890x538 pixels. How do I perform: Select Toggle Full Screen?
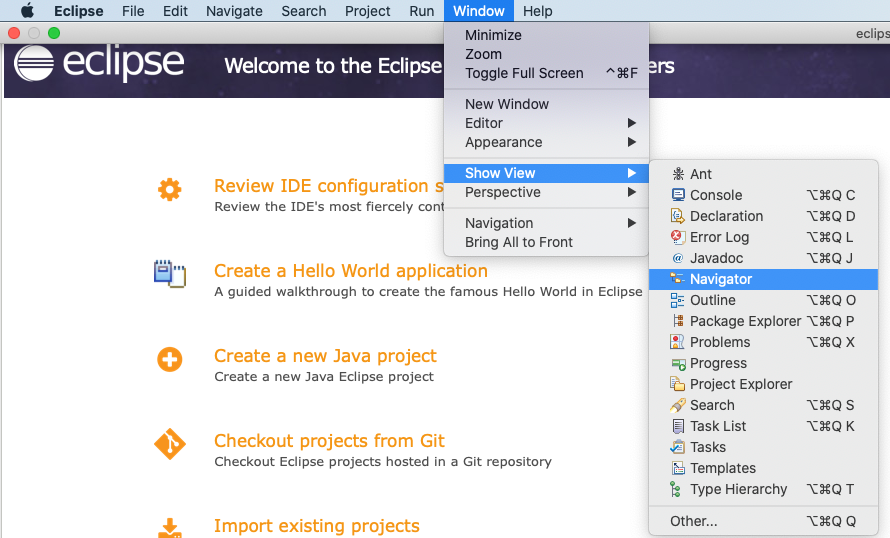546,73
